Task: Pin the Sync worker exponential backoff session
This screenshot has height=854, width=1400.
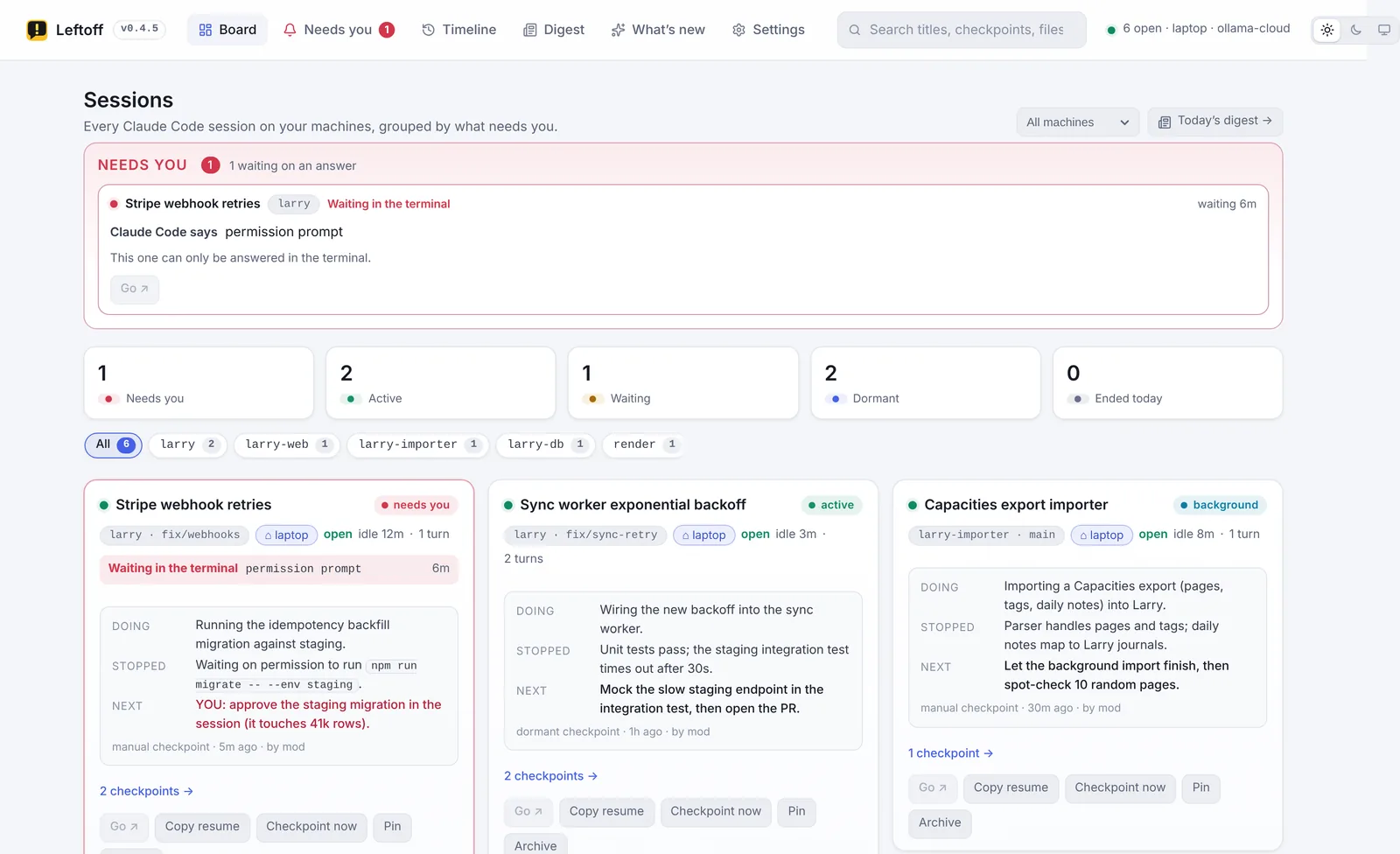Action: tap(796, 812)
